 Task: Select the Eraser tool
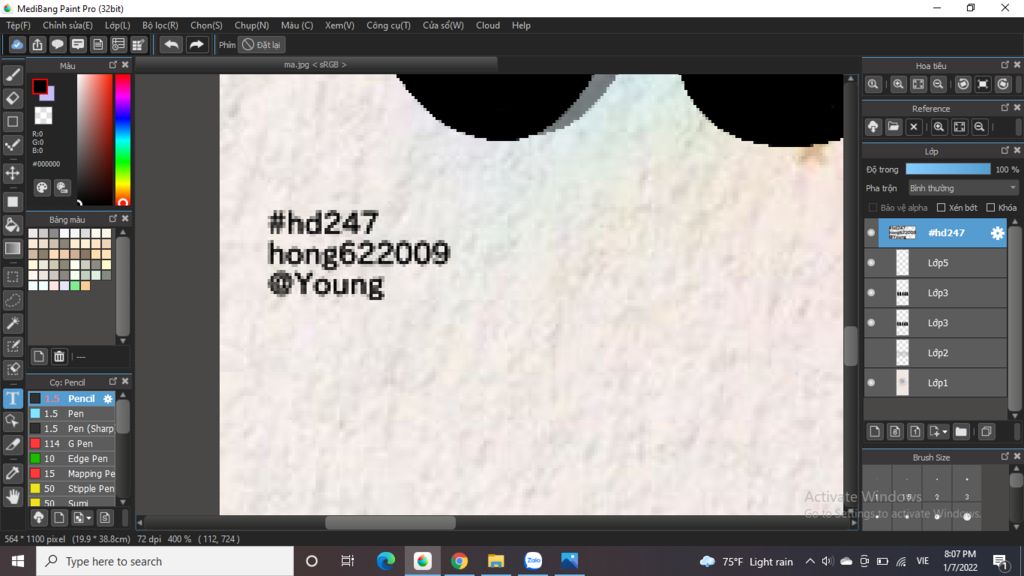13,98
